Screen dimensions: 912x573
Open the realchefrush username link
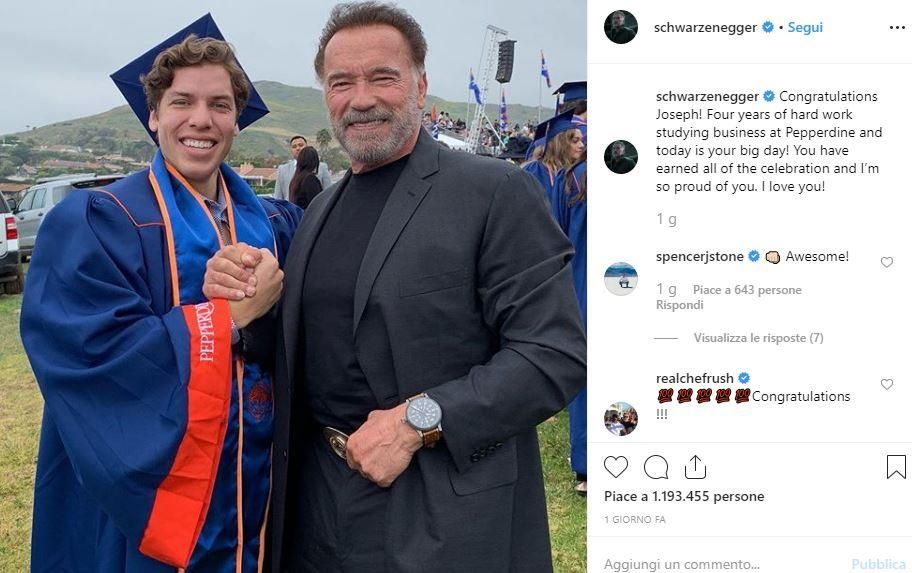pos(694,378)
